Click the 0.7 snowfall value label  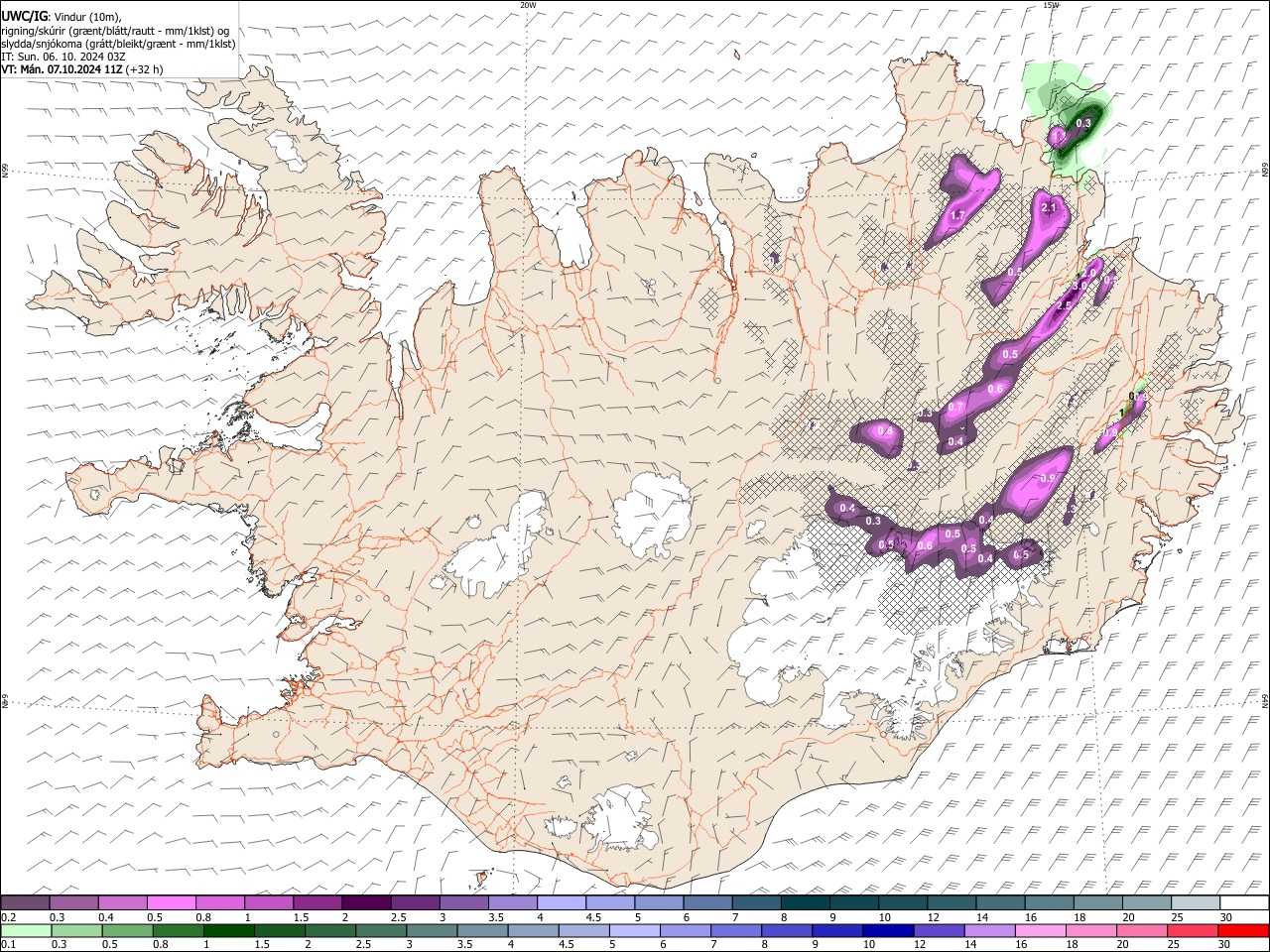(956, 408)
